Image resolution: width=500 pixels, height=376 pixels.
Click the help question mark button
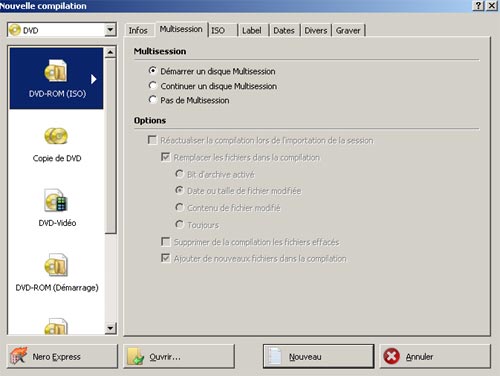pos(479,6)
